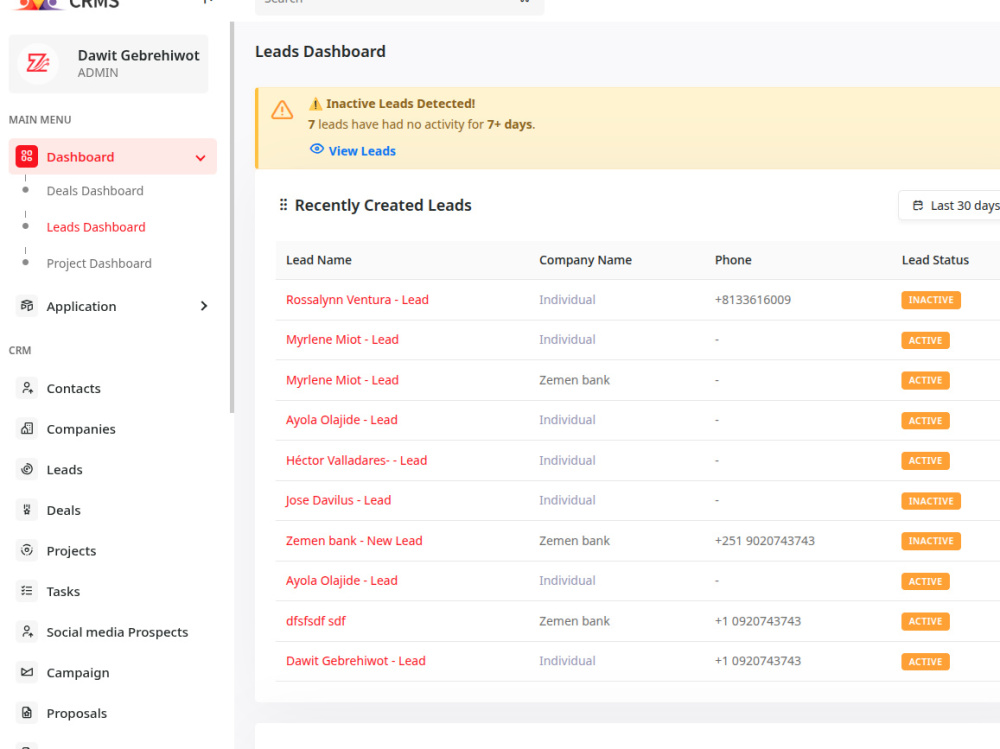Image resolution: width=1000 pixels, height=749 pixels.
Task: Click the Campaign envelope icon
Action: click(27, 672)
